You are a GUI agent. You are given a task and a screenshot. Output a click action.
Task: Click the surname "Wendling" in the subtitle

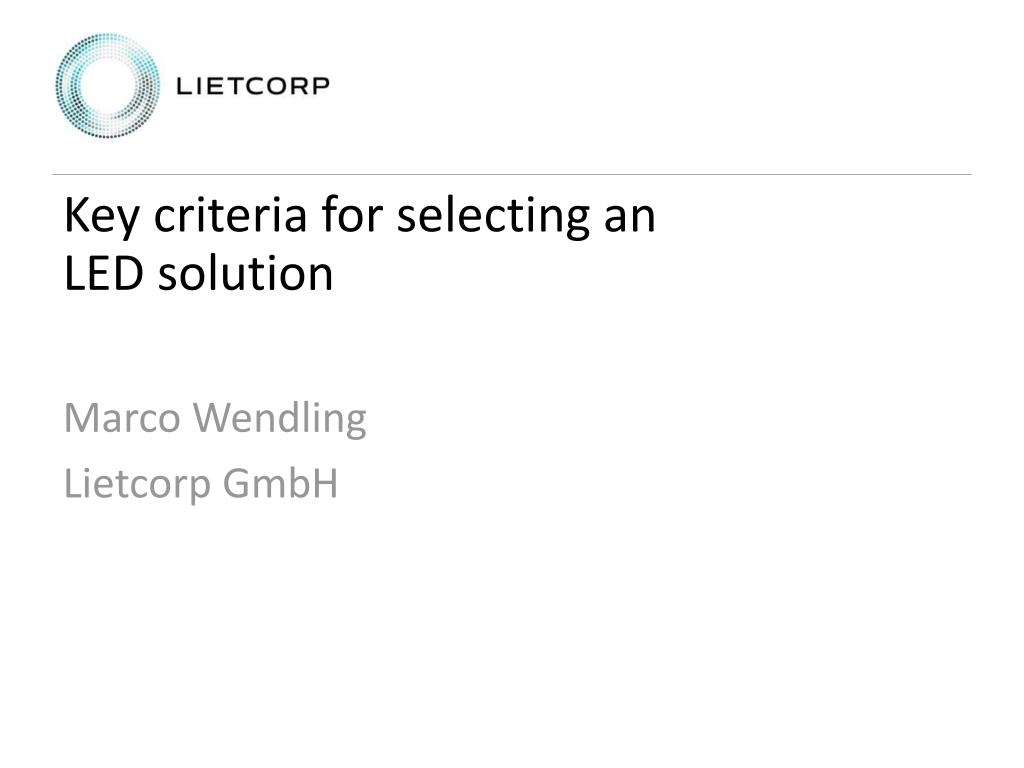point(280,419)
